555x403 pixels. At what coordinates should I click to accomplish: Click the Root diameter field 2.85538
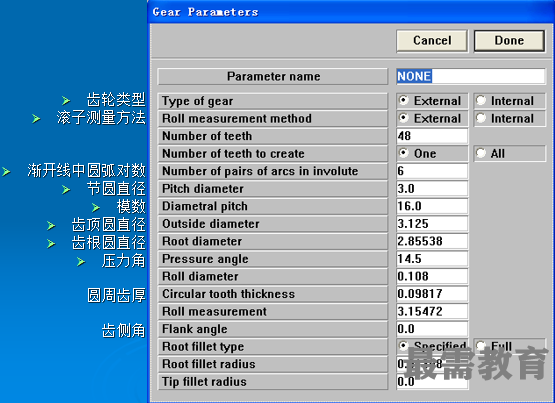coord(432,241)
